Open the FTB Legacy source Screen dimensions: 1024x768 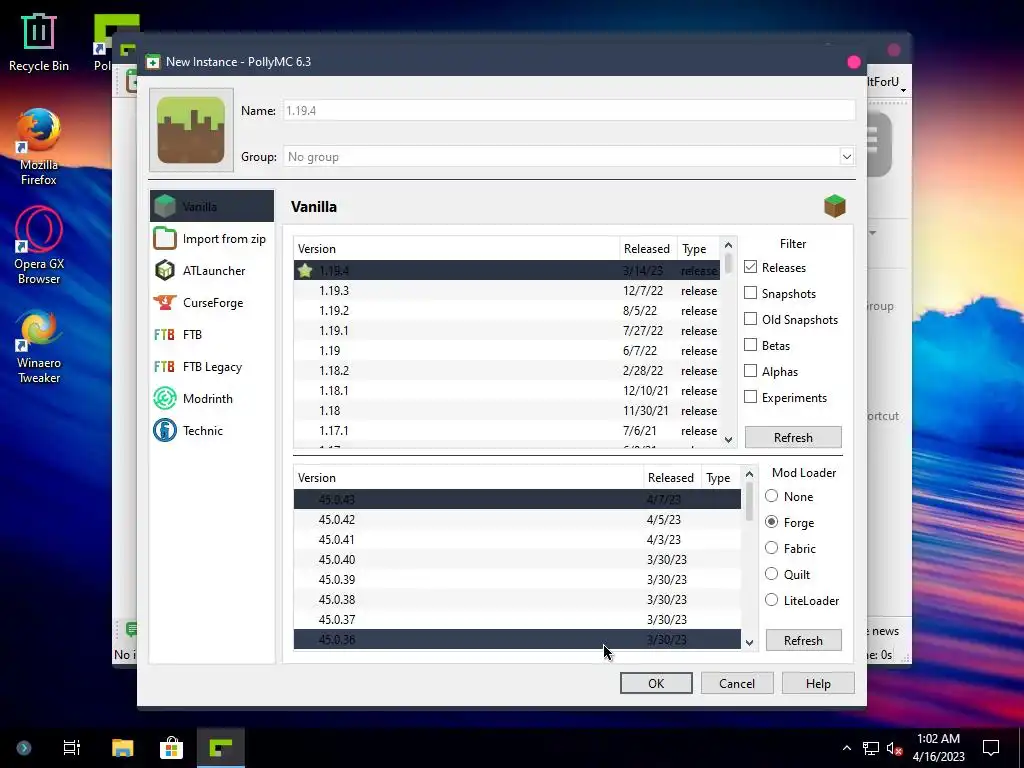(212, 366)
